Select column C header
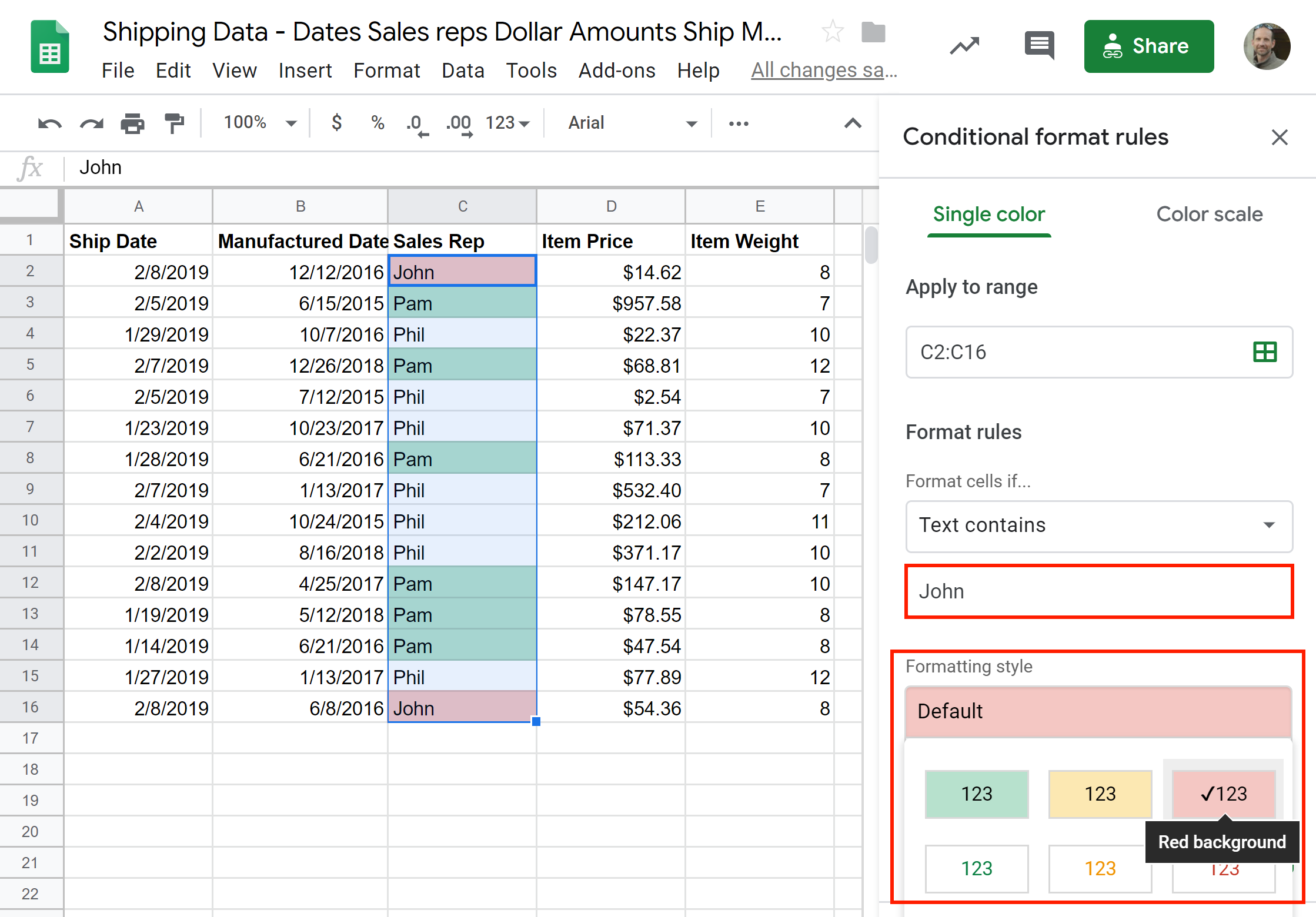 [x=462, y=206]
